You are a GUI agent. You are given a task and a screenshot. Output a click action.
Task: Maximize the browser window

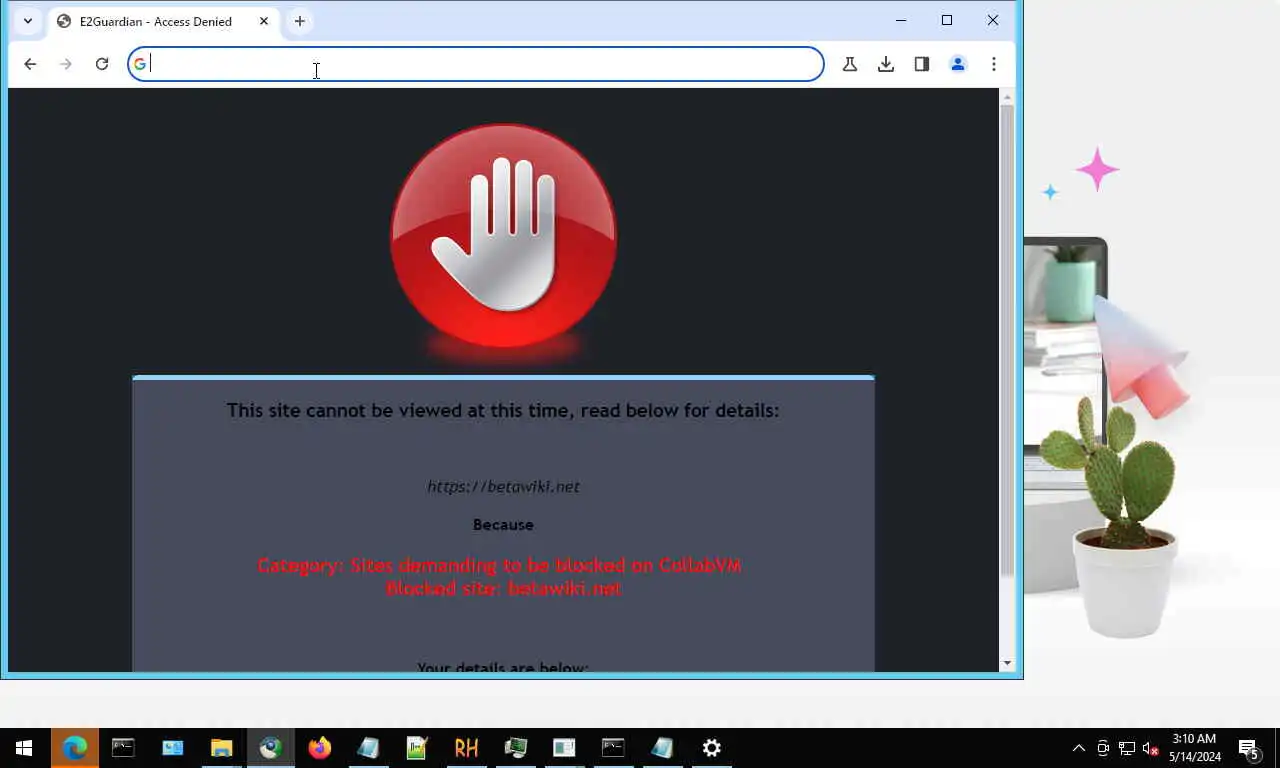click(947, 20)
